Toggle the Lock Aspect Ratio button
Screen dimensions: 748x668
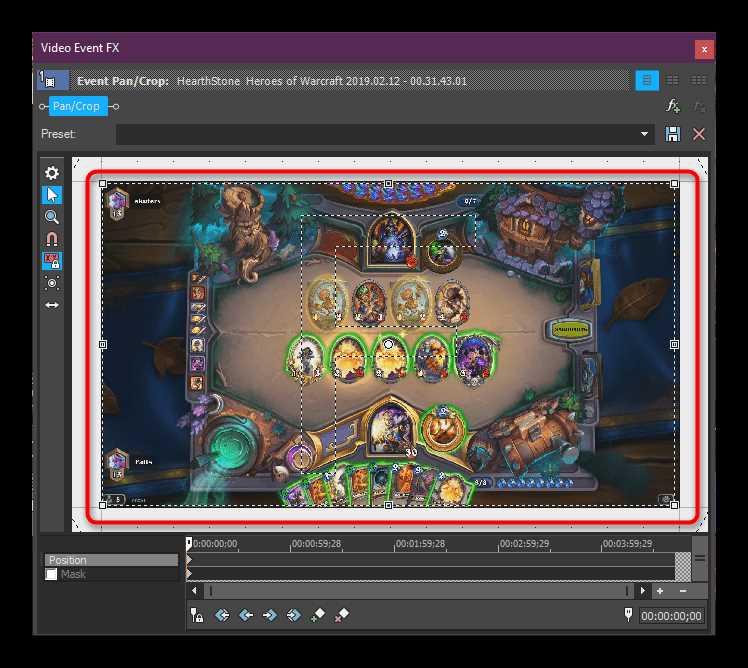point(52,261)
